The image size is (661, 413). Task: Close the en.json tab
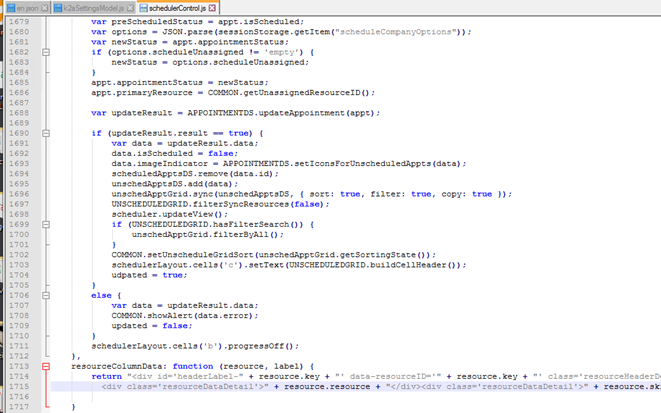pos(45,7)
